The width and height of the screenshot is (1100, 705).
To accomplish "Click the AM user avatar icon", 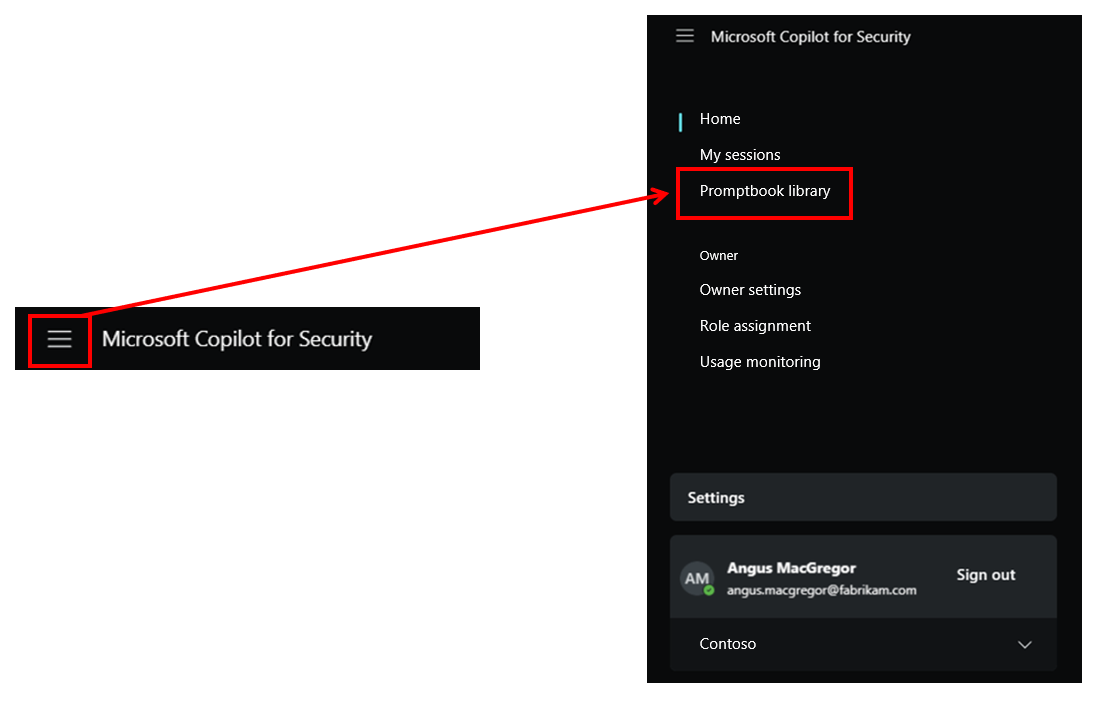I will [x=697, y=579].
